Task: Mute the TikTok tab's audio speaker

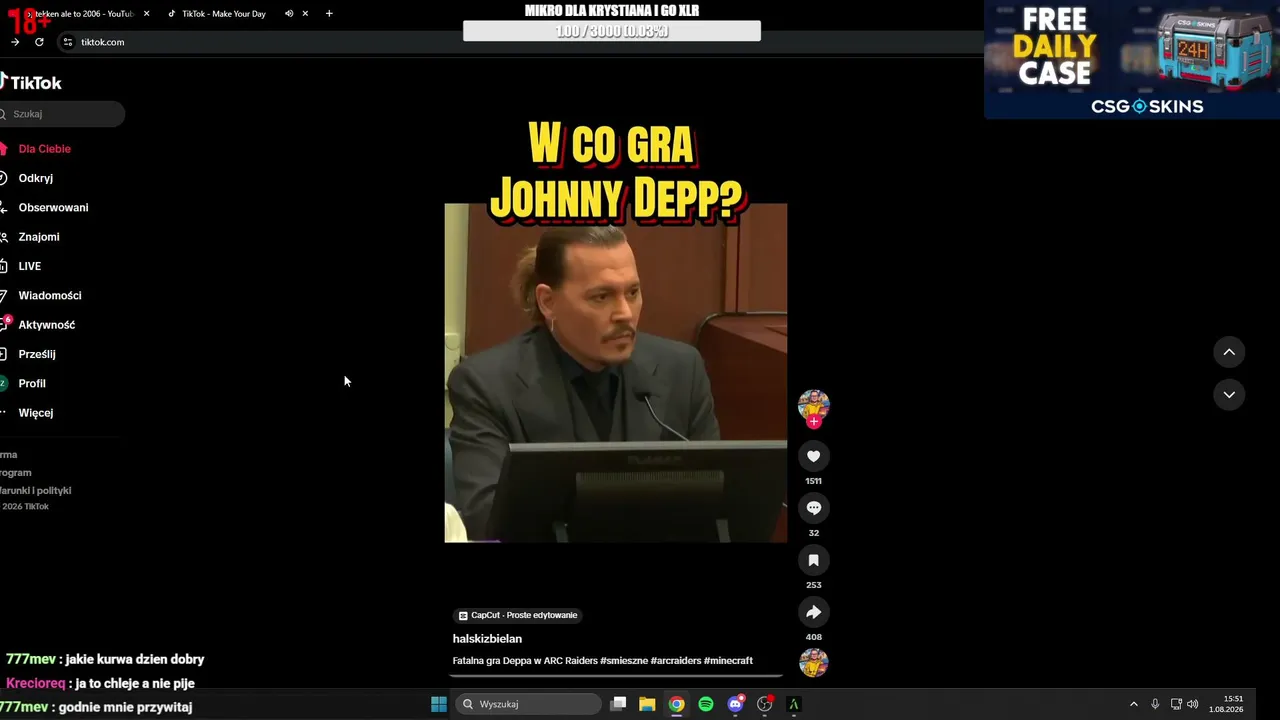Action: tap(289, 14)
